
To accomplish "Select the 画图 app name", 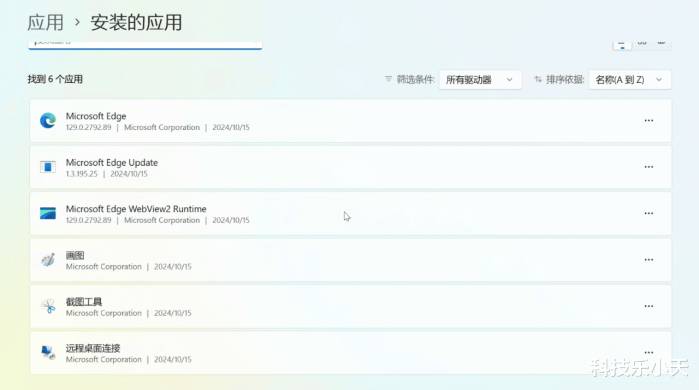I will [75, 255].
